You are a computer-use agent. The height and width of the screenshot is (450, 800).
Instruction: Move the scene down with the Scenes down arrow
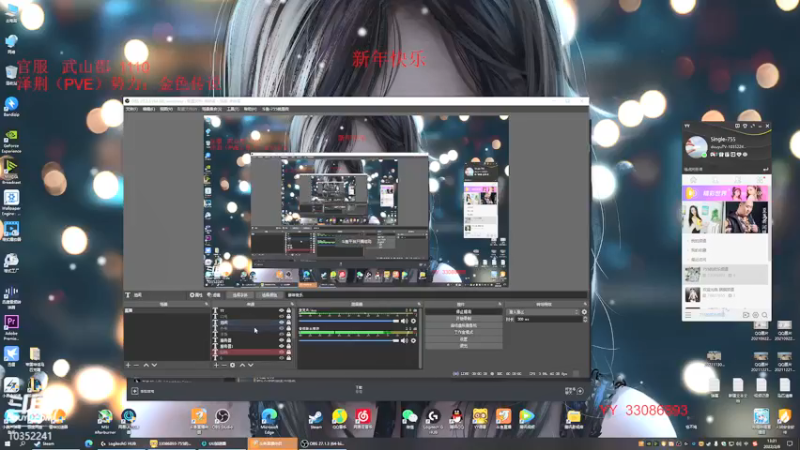pos(155,365)
